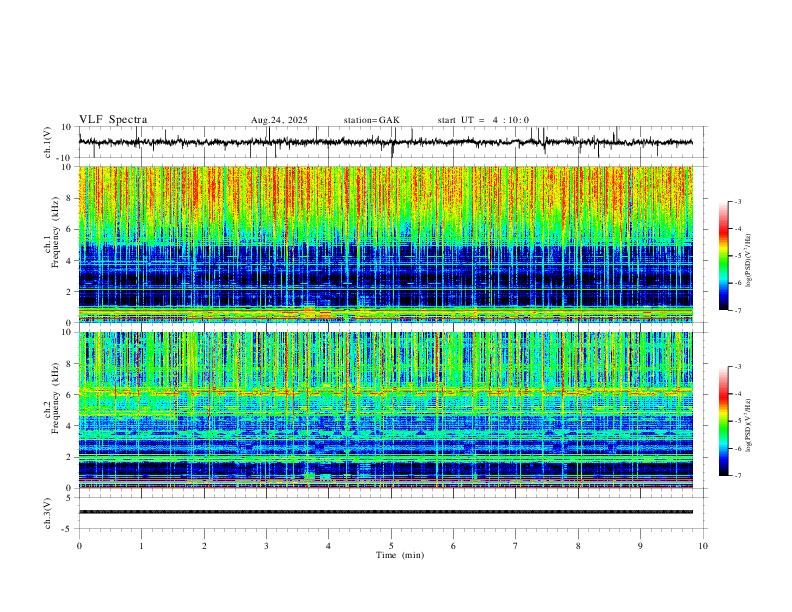
Task: Click the "-4" tick on ch.2 color bar
Action: tap(737, 394)
